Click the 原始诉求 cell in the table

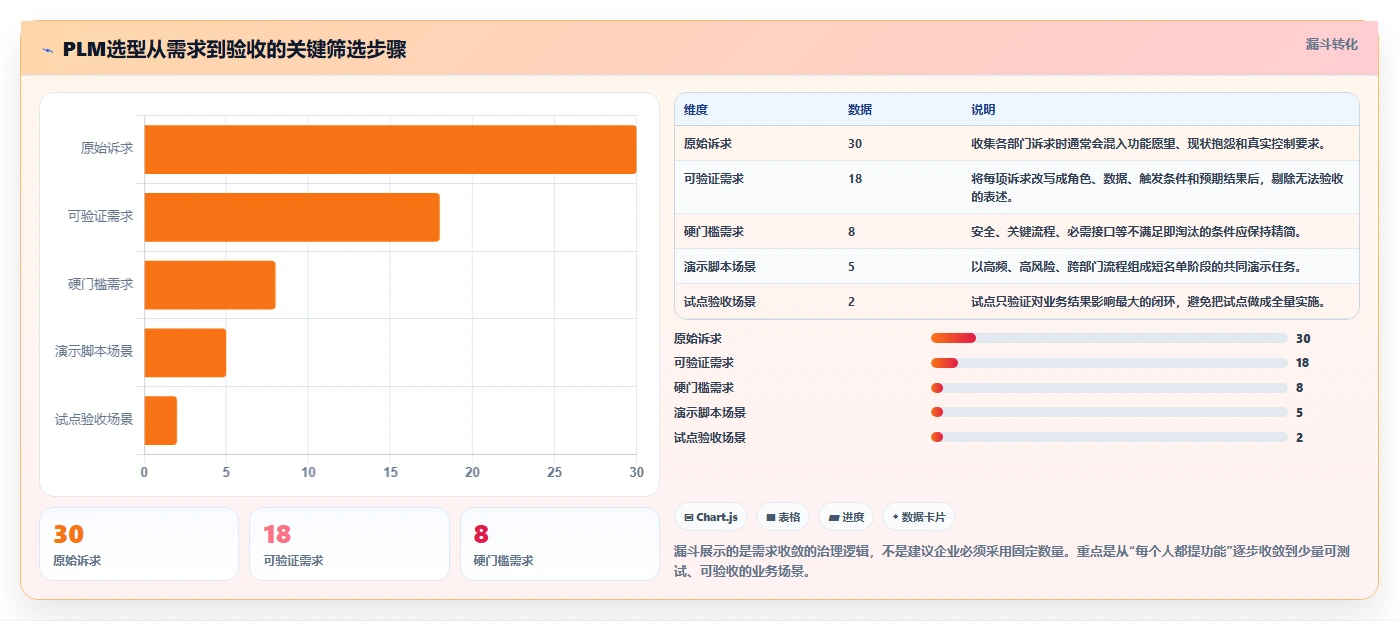pos(708,144)
